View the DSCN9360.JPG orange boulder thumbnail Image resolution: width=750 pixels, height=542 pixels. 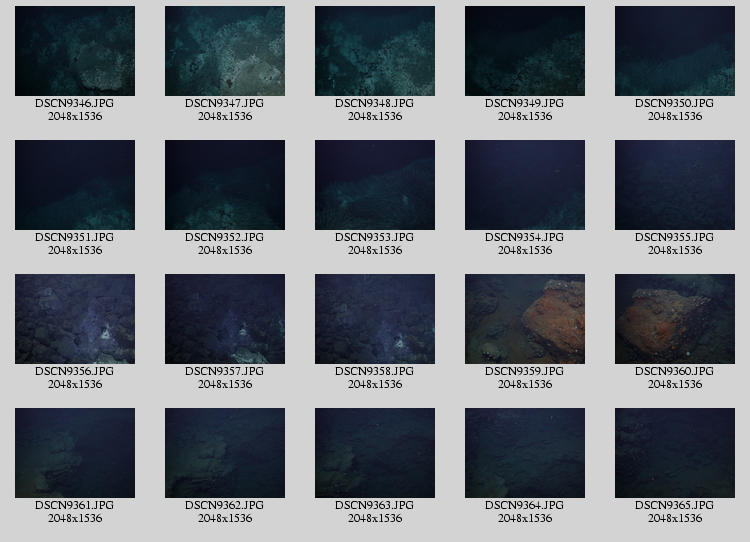[x=675, y=319]
